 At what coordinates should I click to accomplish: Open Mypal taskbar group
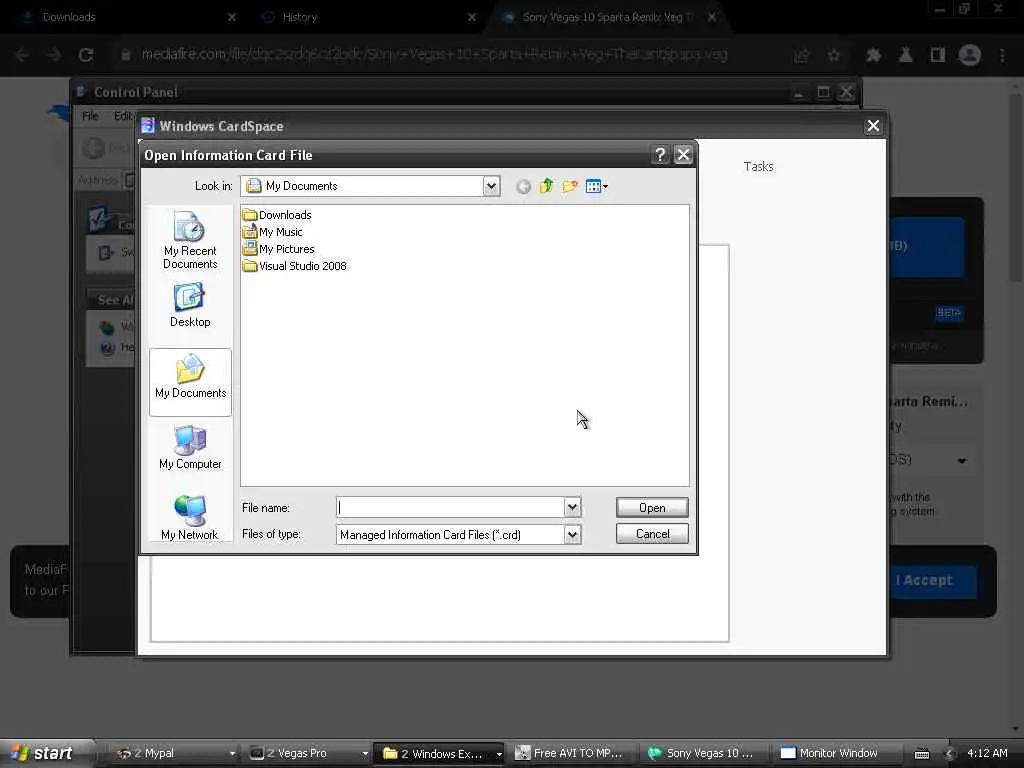(x=175, y=753)
